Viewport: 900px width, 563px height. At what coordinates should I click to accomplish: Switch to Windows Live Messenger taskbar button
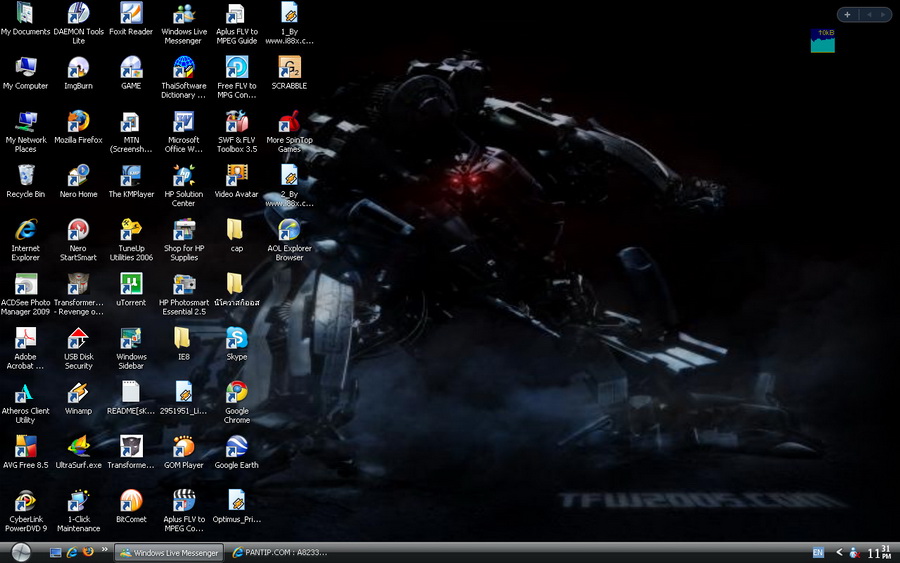tap(169, 553)
